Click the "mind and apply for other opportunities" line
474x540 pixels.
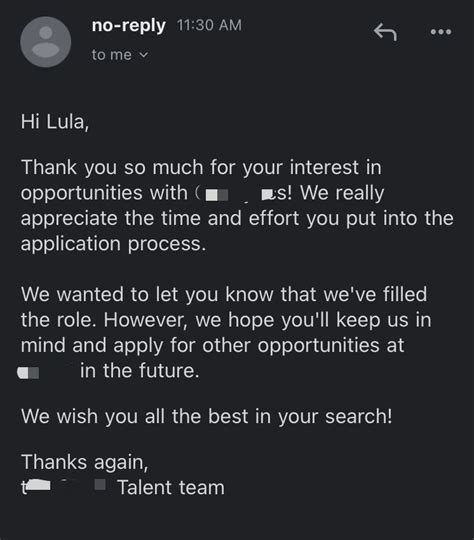[x=213, y=346]
